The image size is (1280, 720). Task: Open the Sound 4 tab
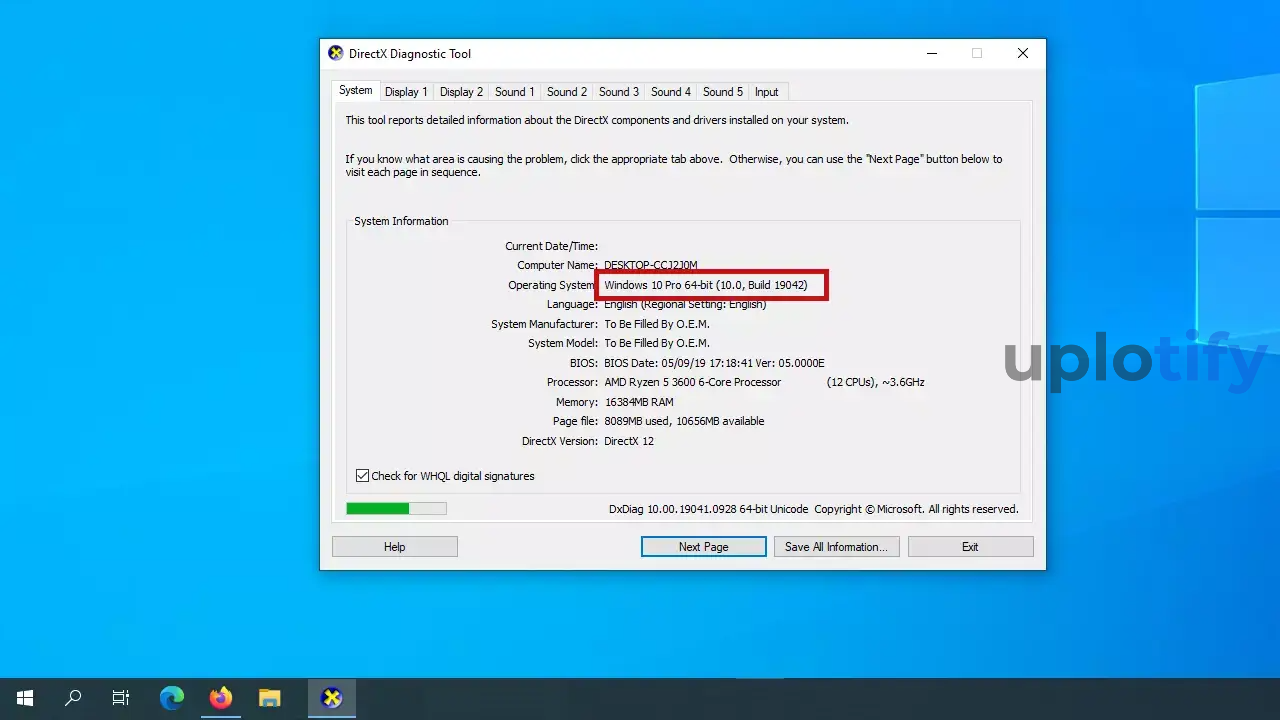point(671,92)
